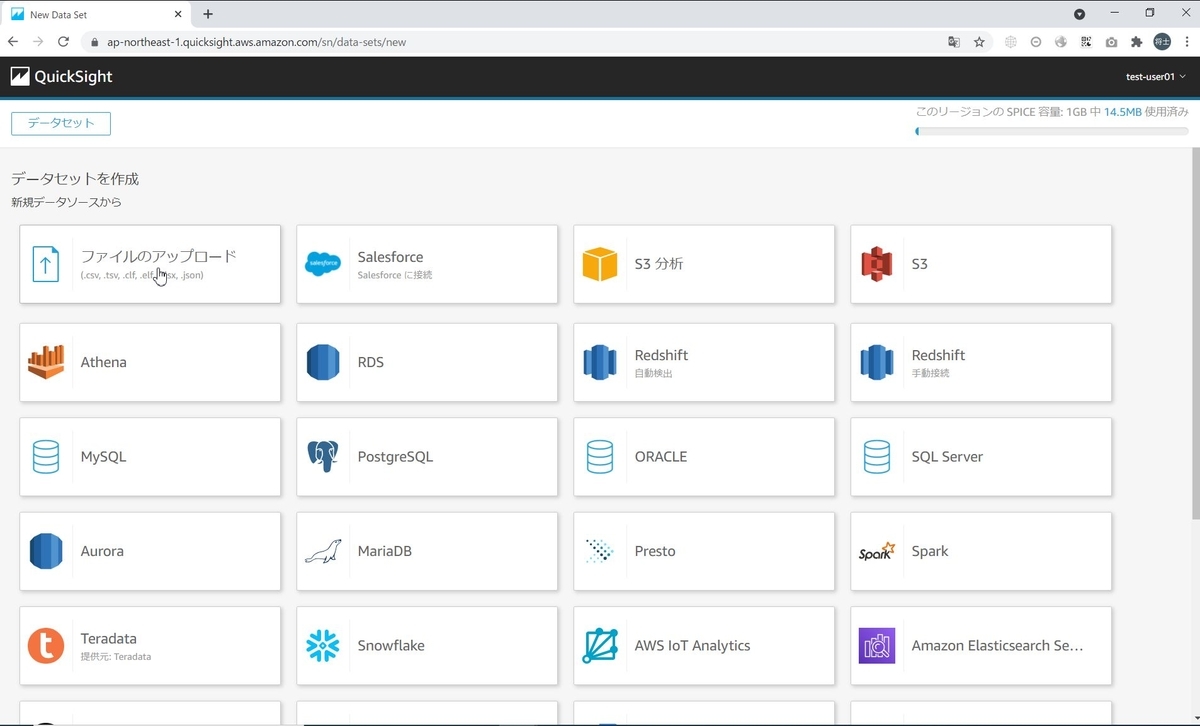1200x726 pixels.
Task: Click the 新規データソースから text
Action: click(66, 202)
